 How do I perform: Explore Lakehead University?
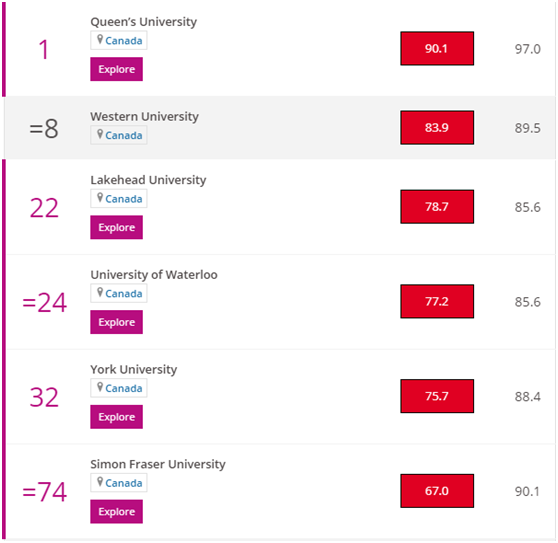coord(116,227)
